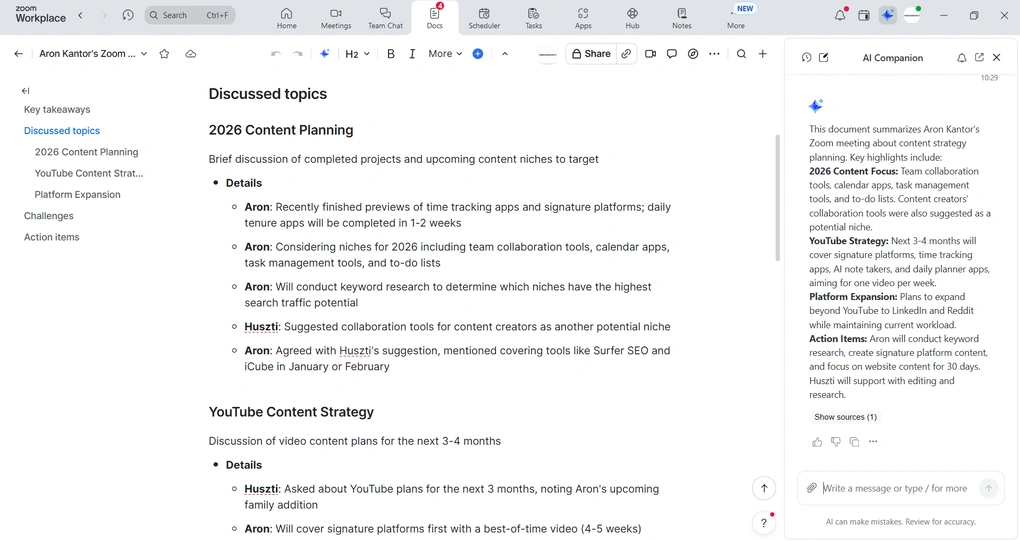This screenshot has height=541, width=1020.
Task: Close the AI Companion panel
Action: point(997,57)
